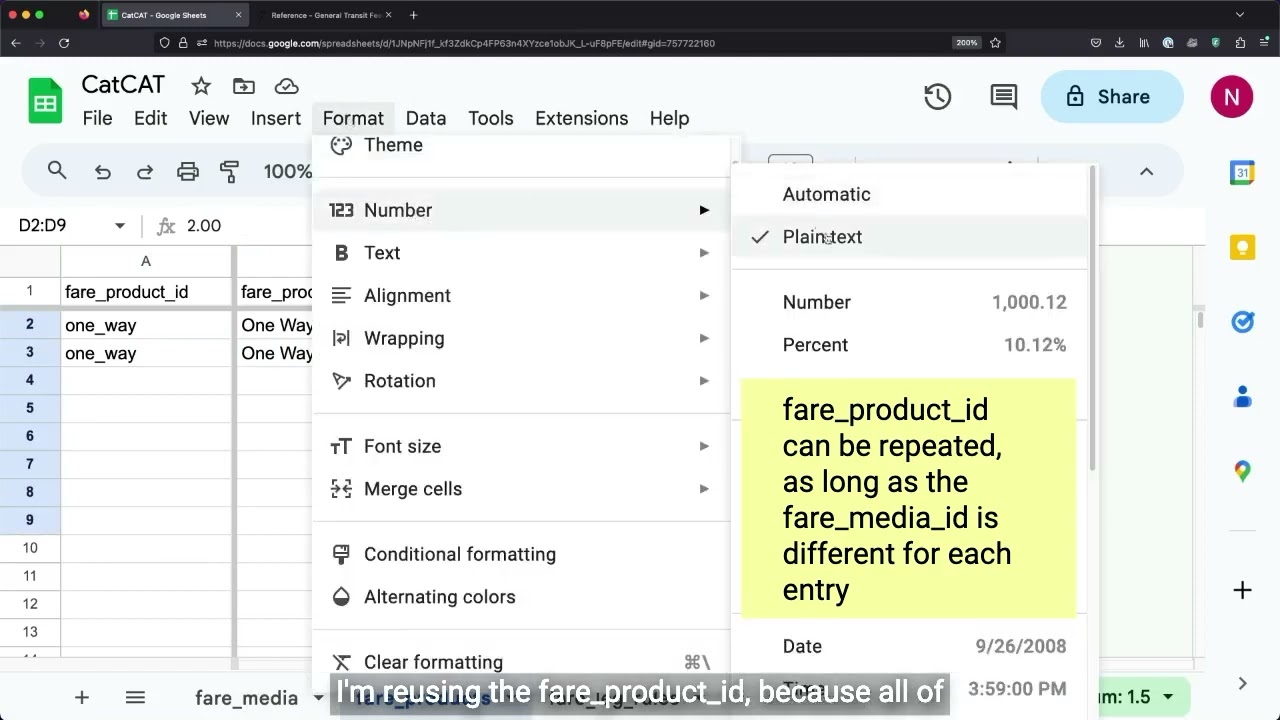Open the Firefox extensions icon
This screenshot has width=1280, height=720.
(x=1240, y=43)
